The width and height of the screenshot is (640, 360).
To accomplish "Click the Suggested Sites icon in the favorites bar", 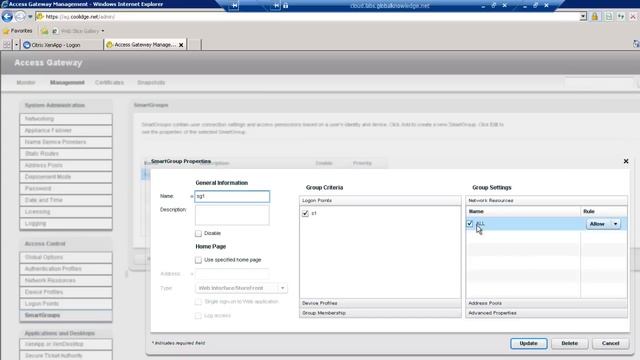I will pyautogui.click(x=44, y=31).
